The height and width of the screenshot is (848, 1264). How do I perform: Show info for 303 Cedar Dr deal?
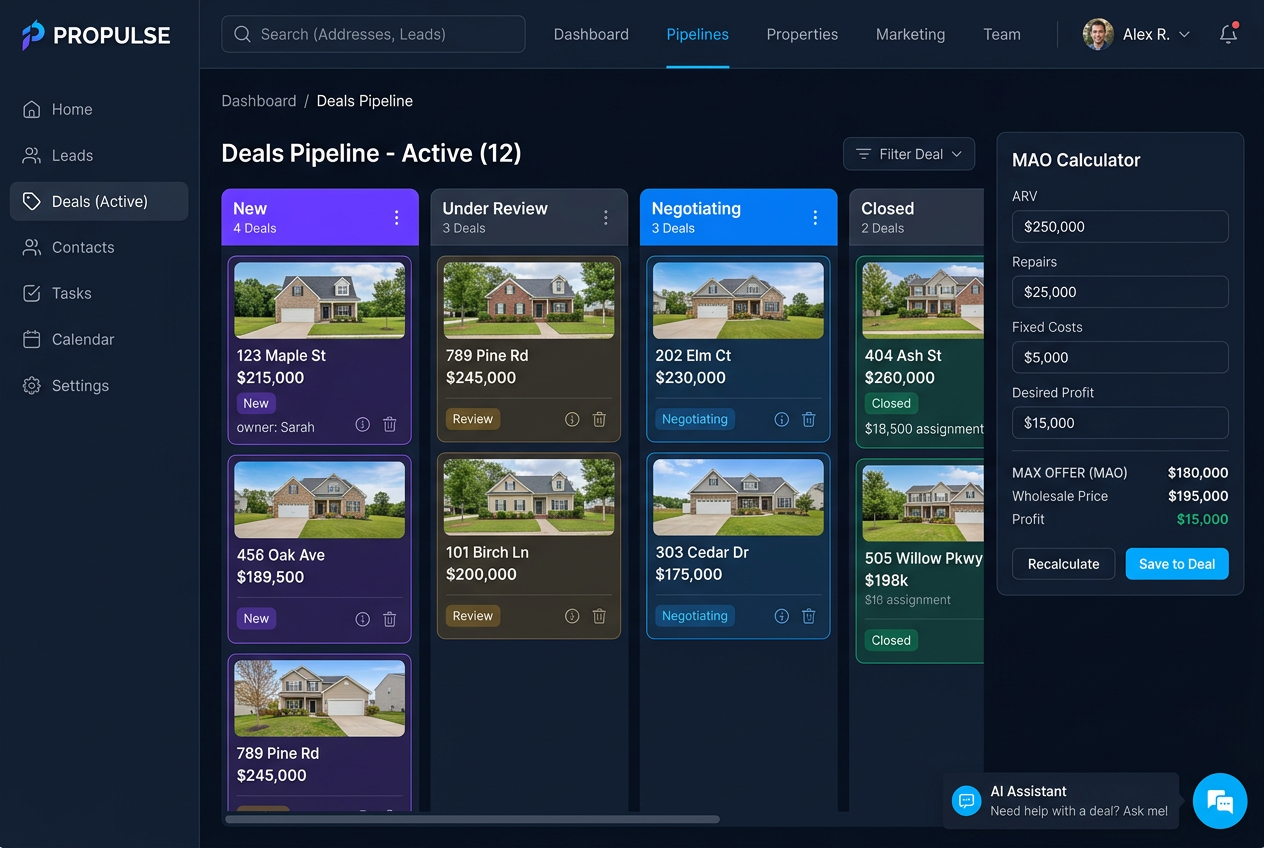click(x=782, y=616)
